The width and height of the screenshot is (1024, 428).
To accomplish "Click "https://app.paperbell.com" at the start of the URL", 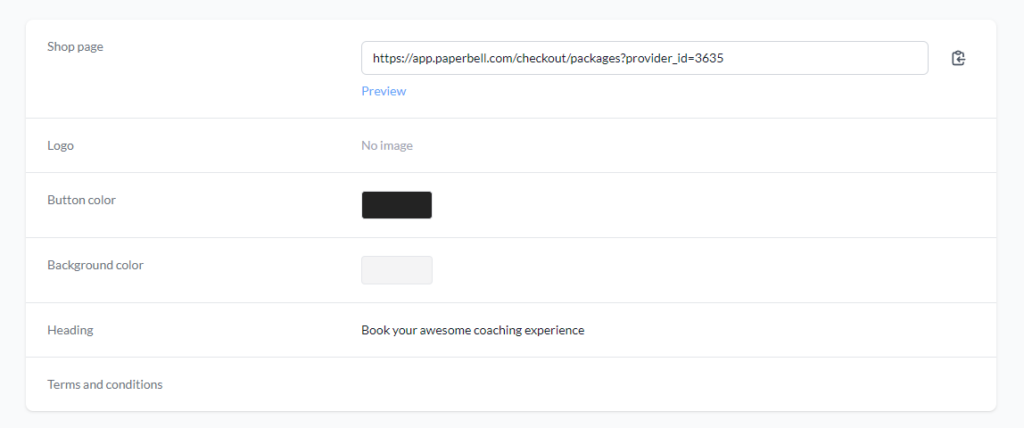I will 436,58.
